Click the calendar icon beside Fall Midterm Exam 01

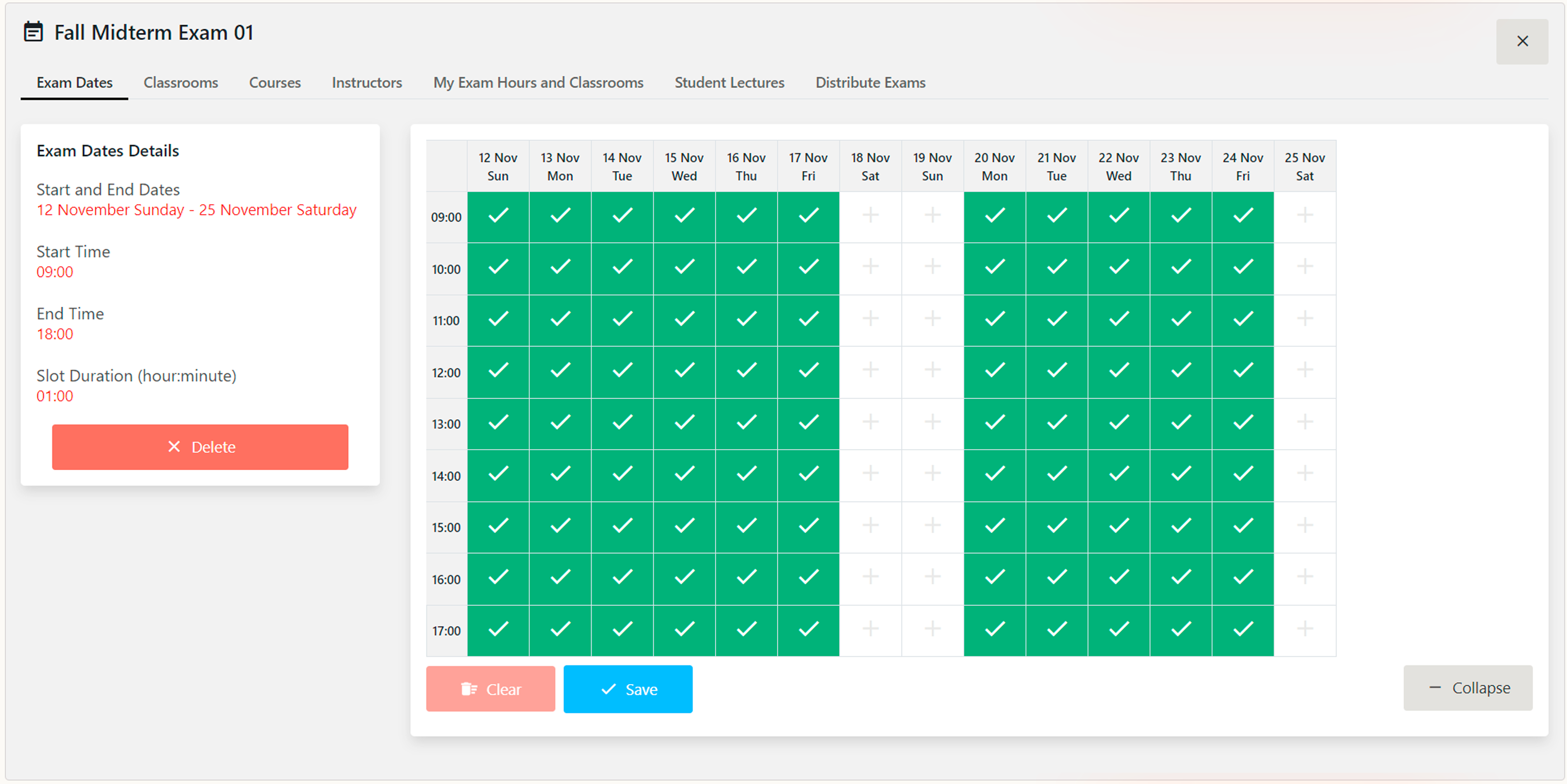pos(33,32)
